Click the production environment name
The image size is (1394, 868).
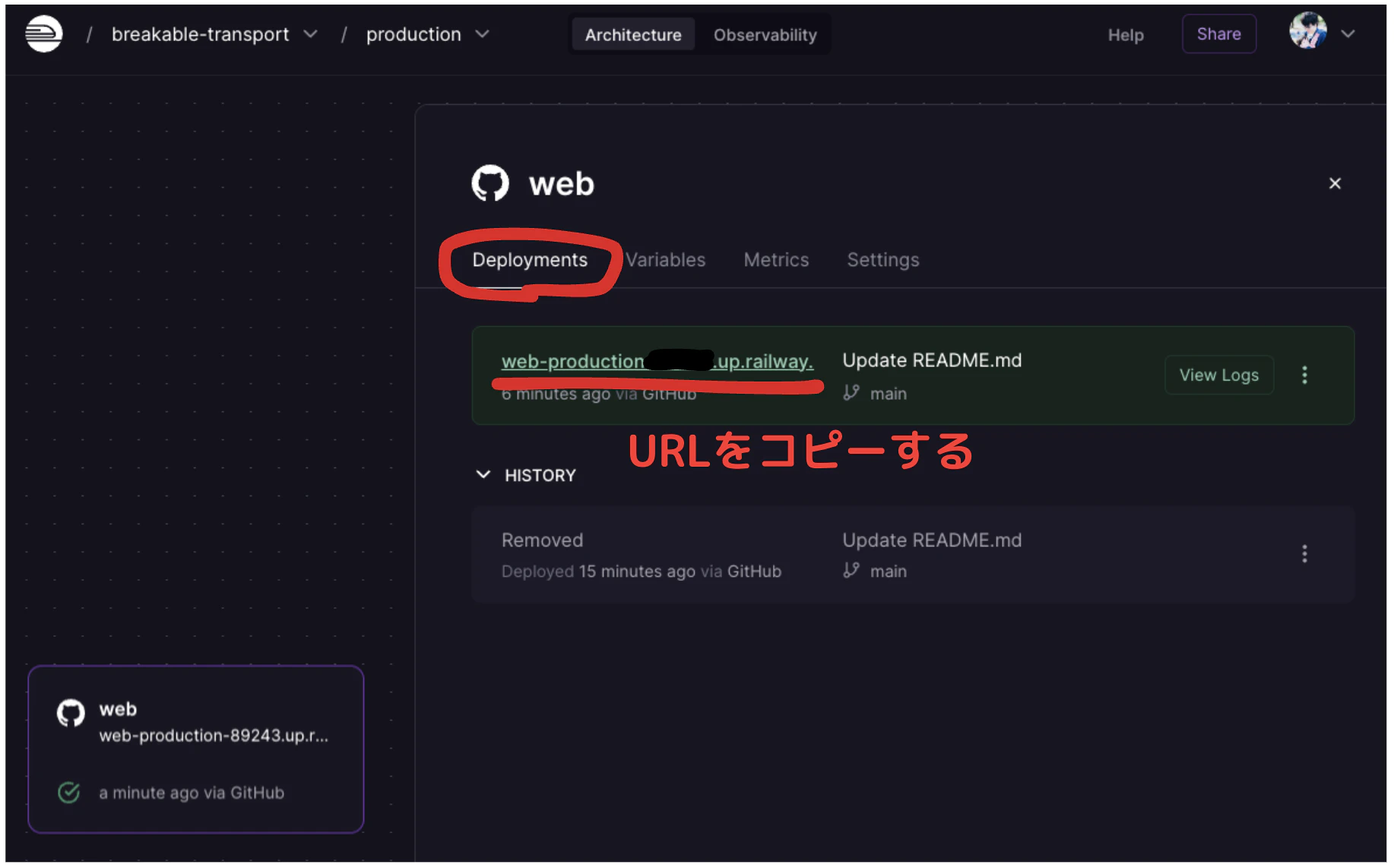pyautogui.click(x=413, y=34)
